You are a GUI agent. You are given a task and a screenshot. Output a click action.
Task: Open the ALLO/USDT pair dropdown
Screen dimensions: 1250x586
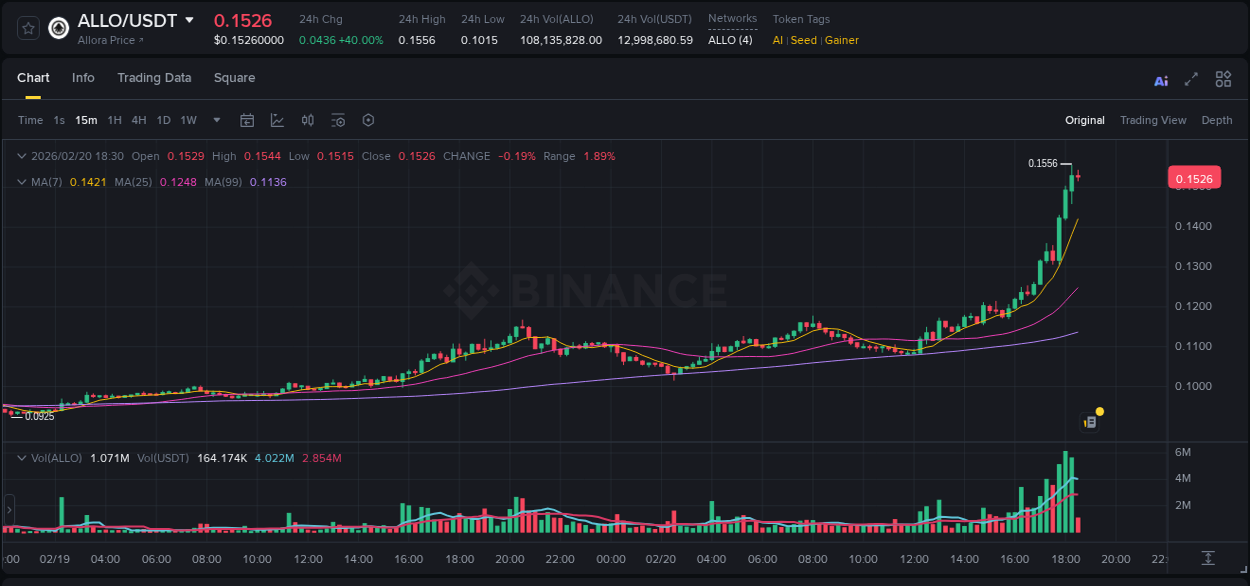click(189, 20)
